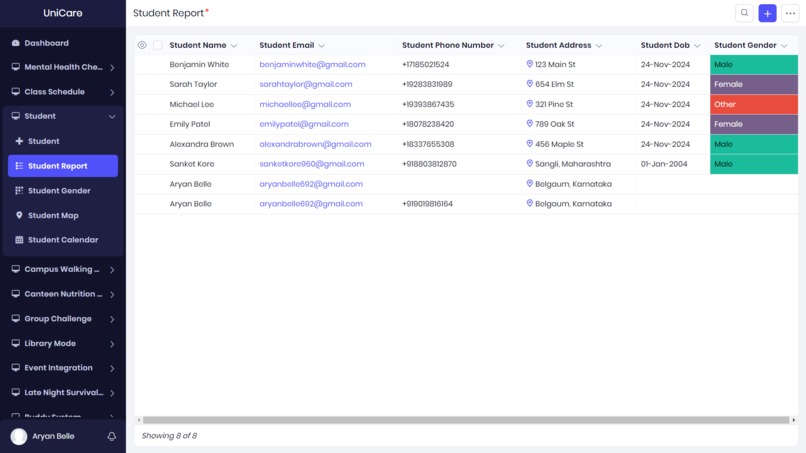Select the Student Report menu item

point(63,166)
